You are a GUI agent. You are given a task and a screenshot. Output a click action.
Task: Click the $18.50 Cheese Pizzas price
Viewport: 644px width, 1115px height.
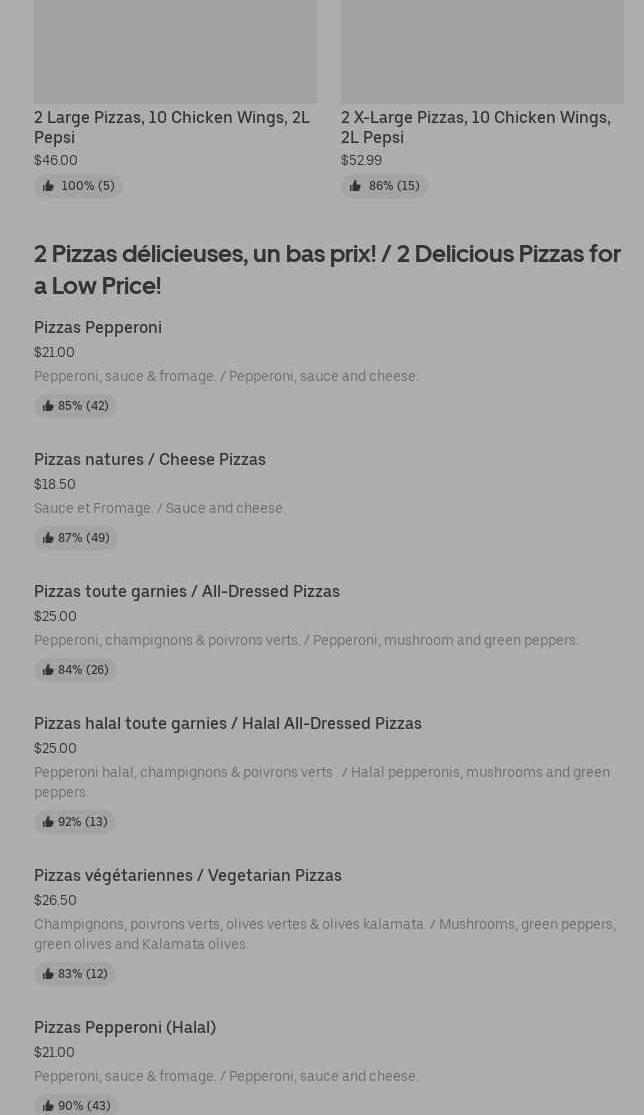click(55, 484)
